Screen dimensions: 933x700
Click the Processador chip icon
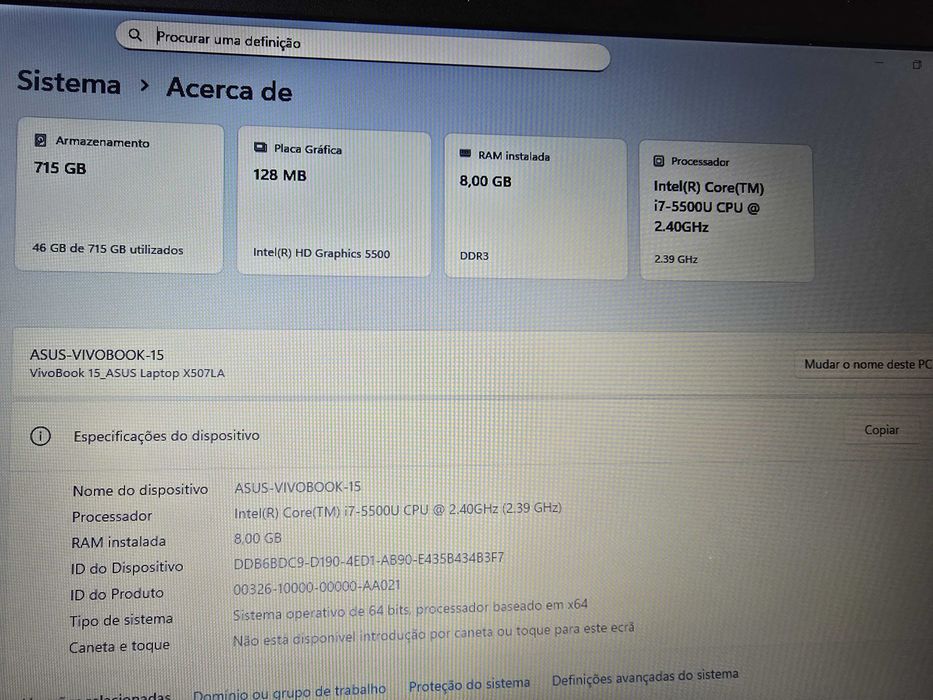coord(659,161)
